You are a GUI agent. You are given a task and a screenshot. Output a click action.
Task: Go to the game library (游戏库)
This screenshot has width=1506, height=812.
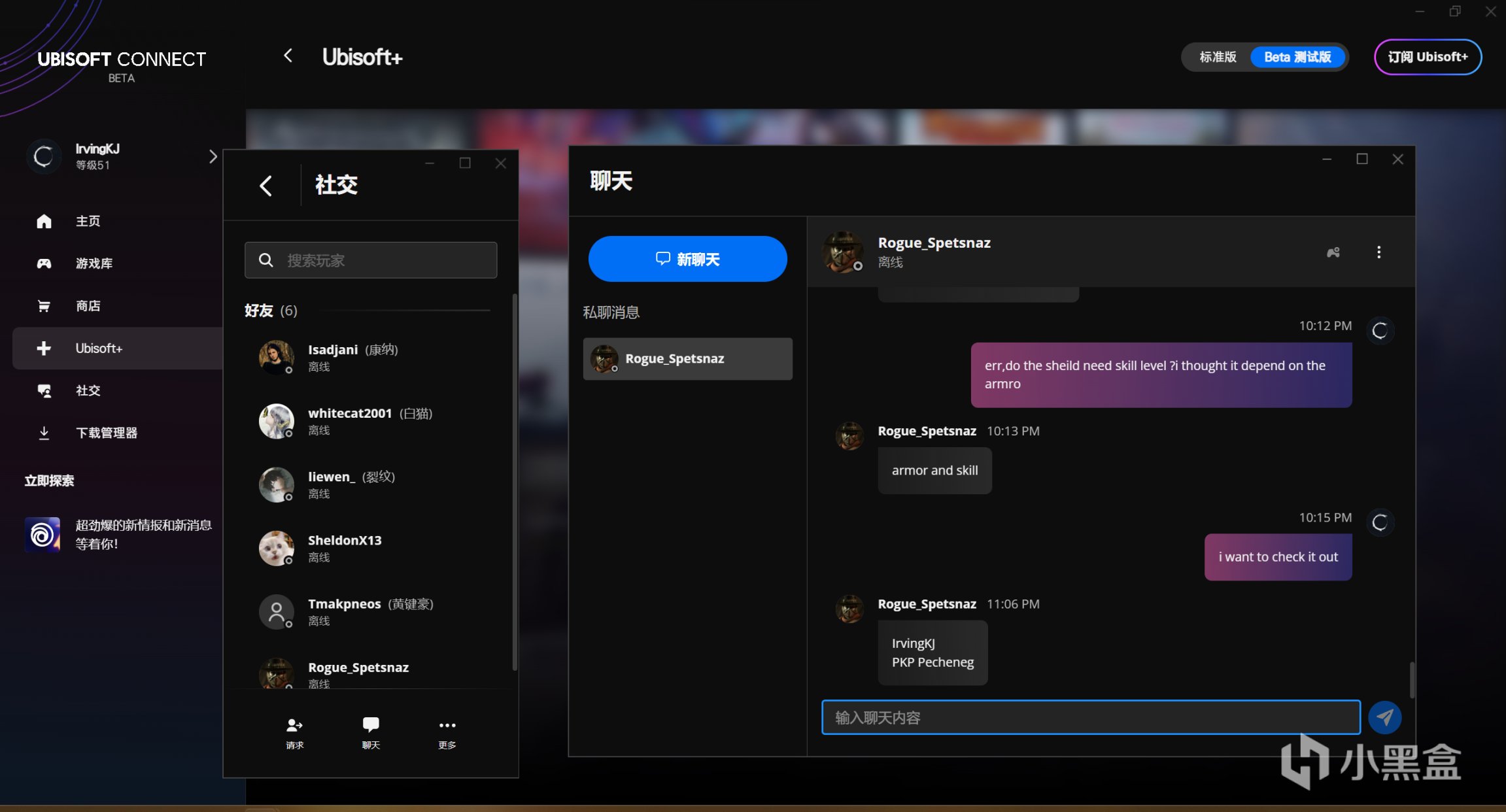(94, 263)
